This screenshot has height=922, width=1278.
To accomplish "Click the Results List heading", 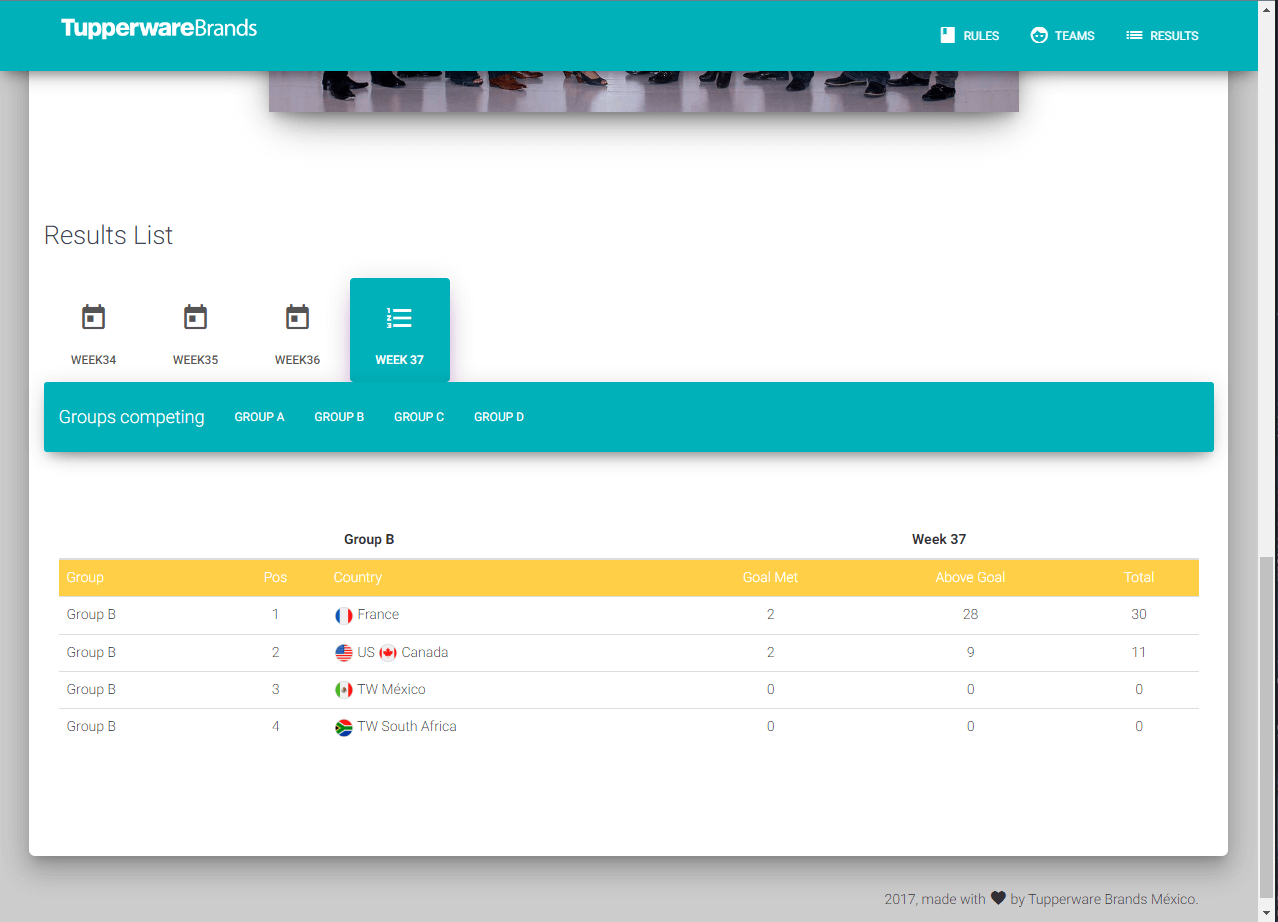I will click(x=108, y=235).
